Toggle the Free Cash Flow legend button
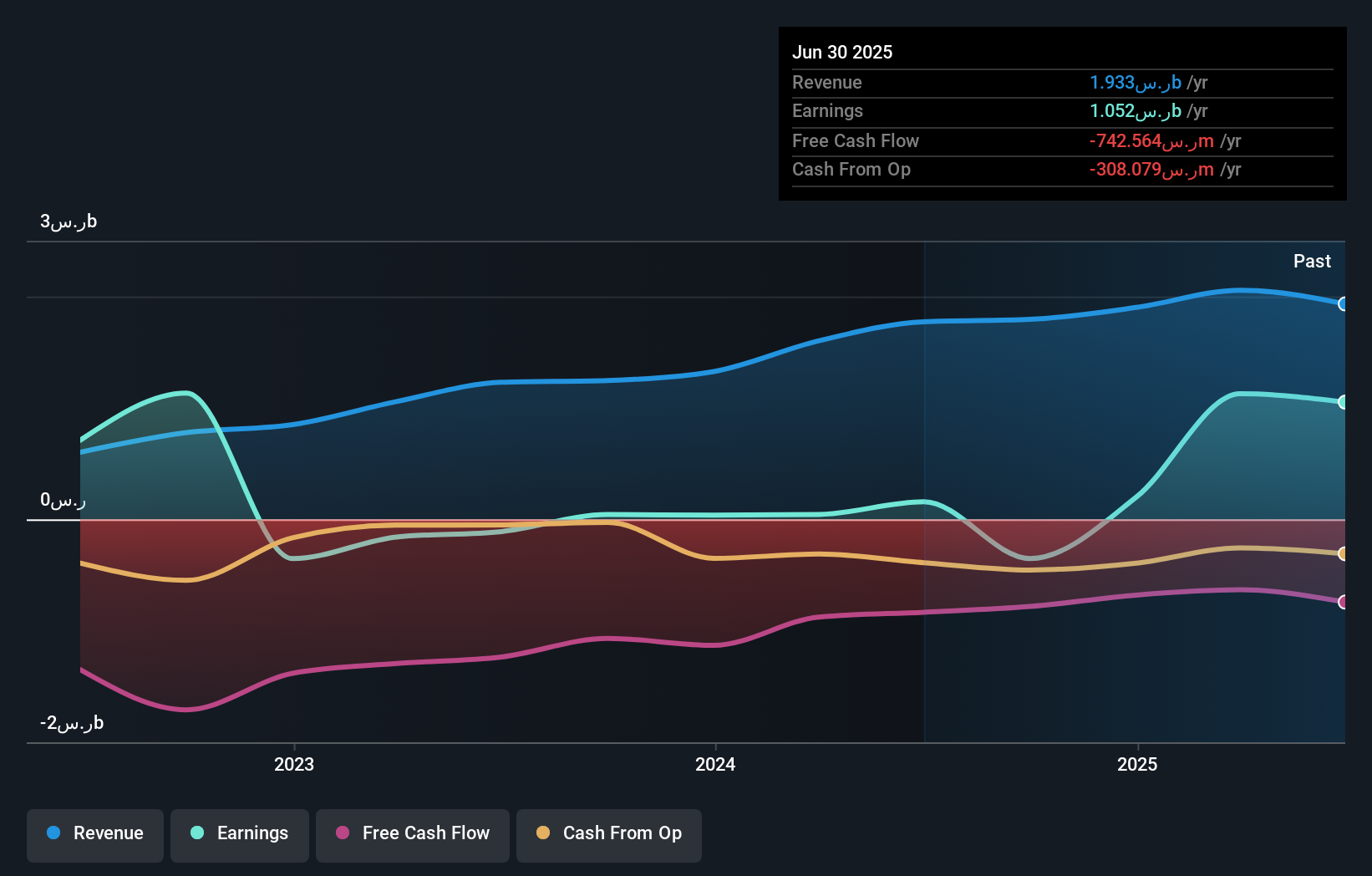Viewport: 1372px width, 876px height. (x=413, y=835)
